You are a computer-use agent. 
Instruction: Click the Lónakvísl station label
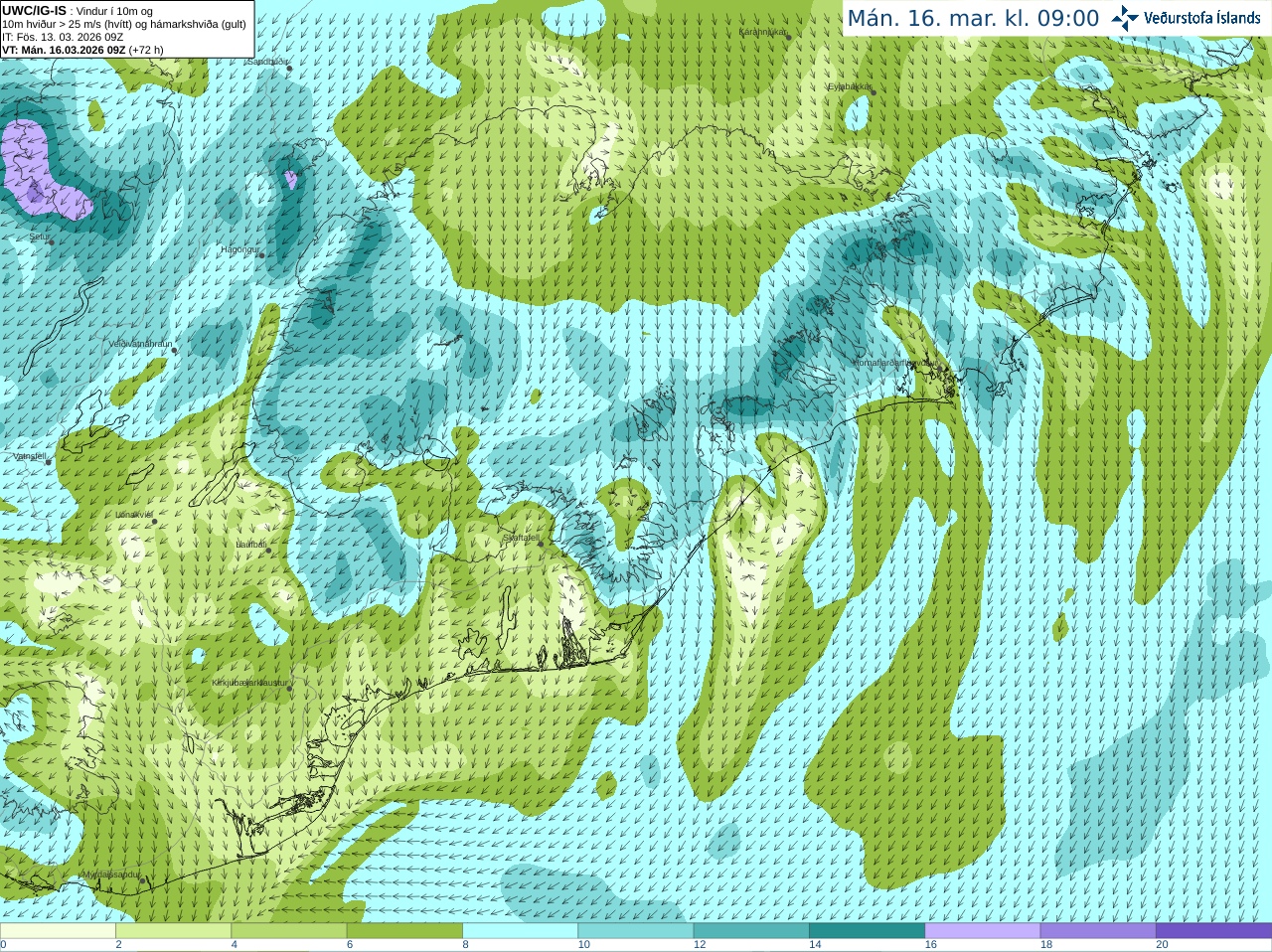(x=133, y=515)
